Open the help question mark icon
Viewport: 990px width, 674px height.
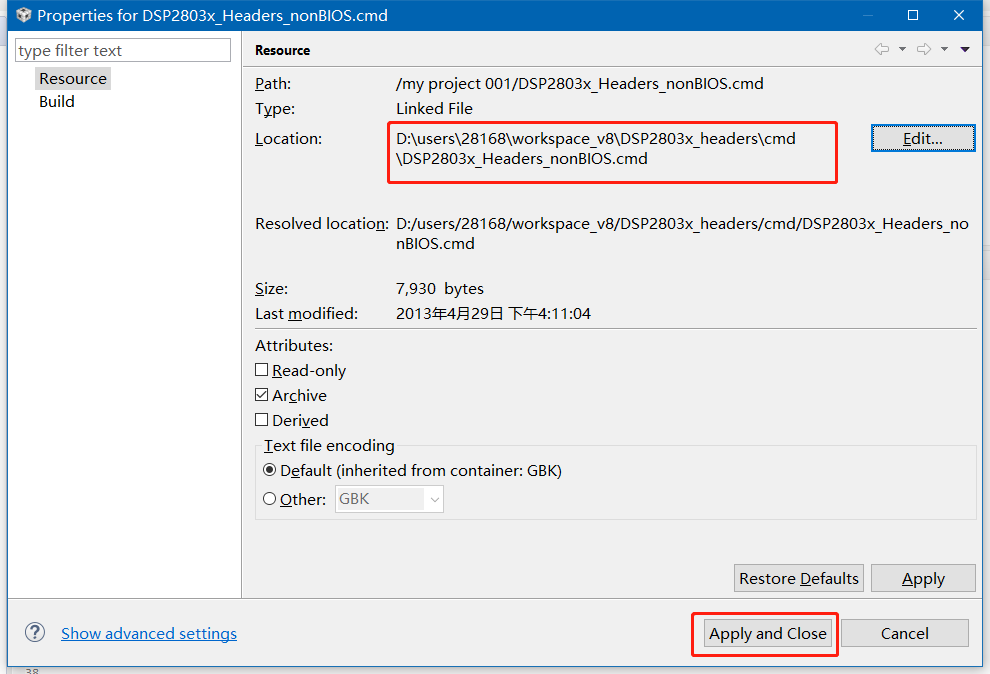(35, 632)
